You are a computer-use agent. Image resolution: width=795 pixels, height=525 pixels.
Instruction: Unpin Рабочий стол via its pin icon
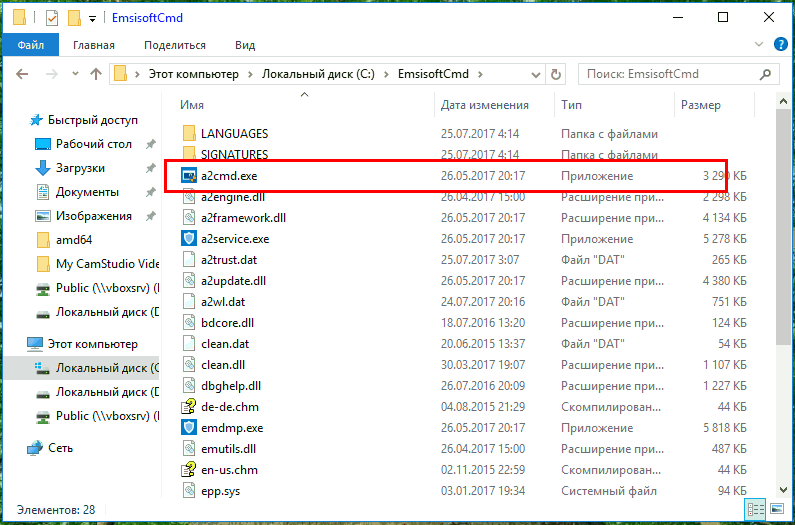[150, 144]
